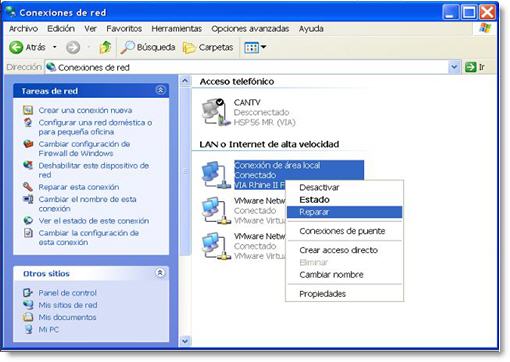Image resolution: width=510 pixels, height=362 pixels.
Task: Collapse the Tareas de red panel
Action: click(160, 90)
